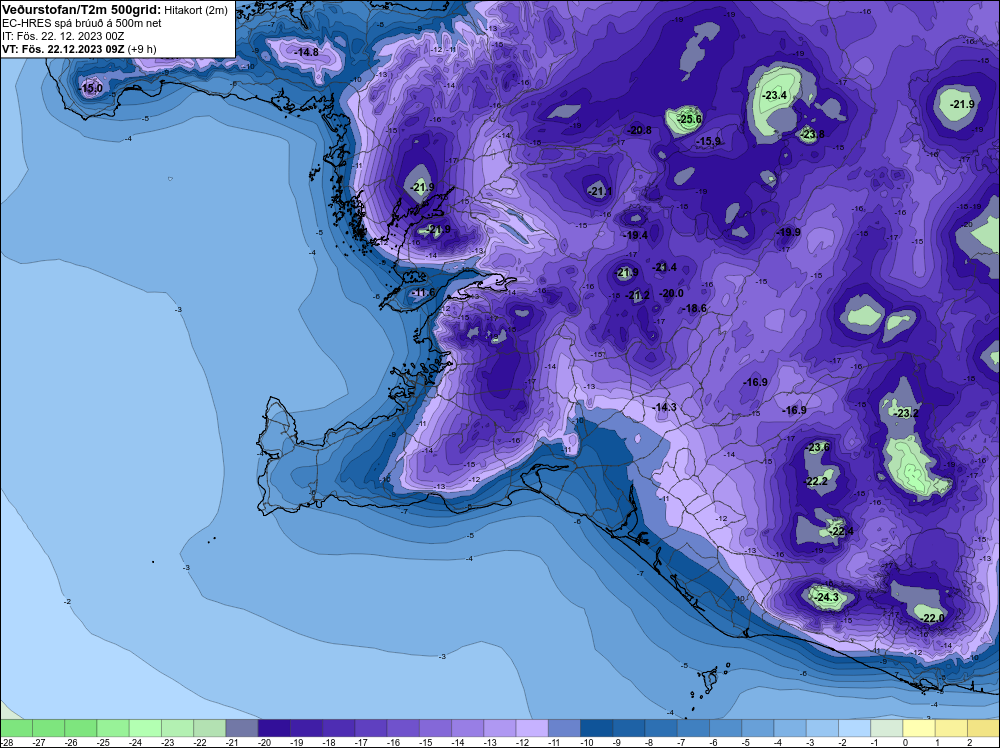The image size is (1000, 748).
Task: Select the -19 legend color swatch
Action: pos(307,728)
